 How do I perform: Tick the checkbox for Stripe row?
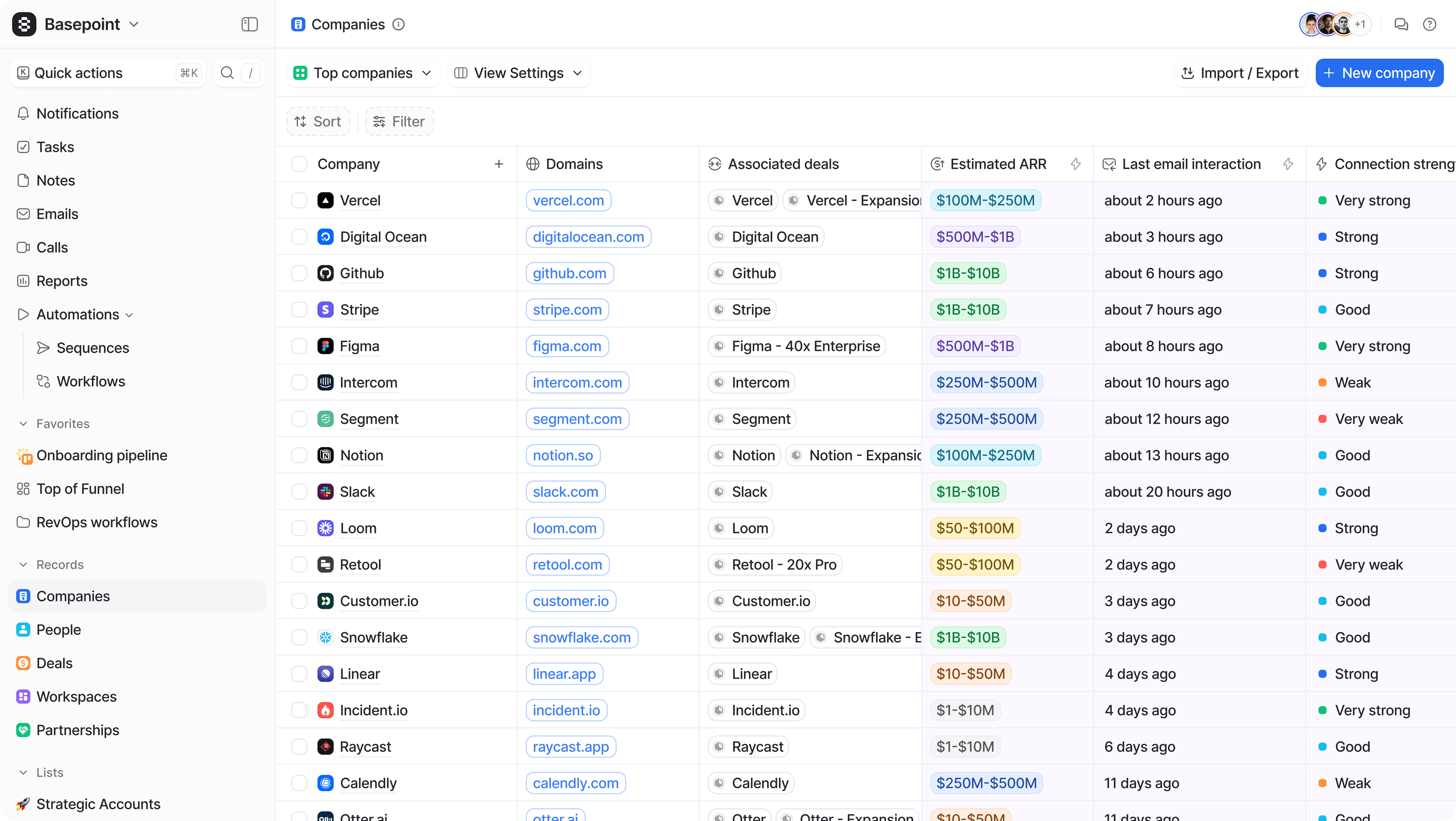click(x=299, y=309)
